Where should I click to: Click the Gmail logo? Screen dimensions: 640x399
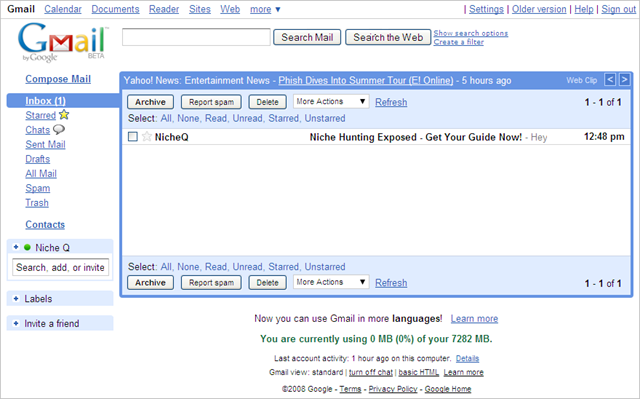coord(63,42)
